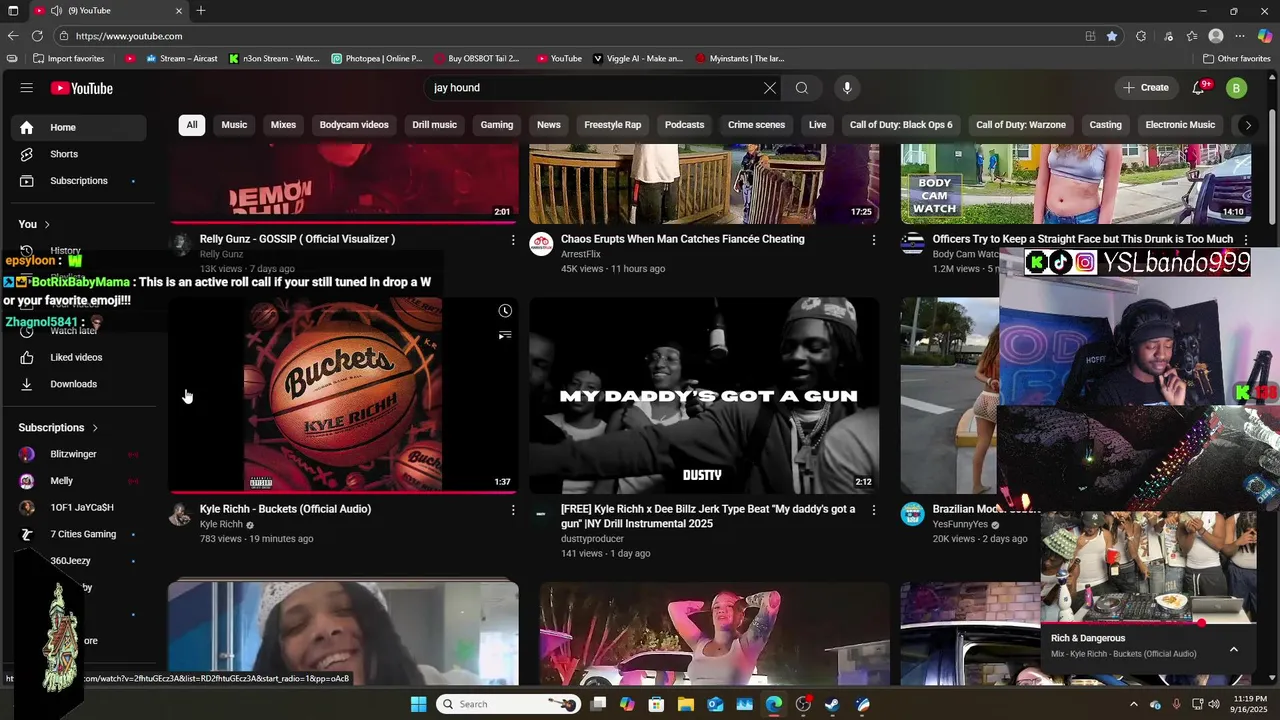Select the Podcasts filter chip
Screen dimensions: 1280x720
(684, 125)
